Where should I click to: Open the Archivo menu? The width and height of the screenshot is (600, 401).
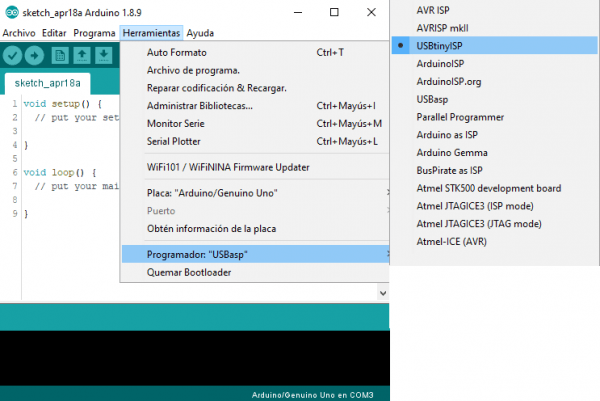coord(18,33)
